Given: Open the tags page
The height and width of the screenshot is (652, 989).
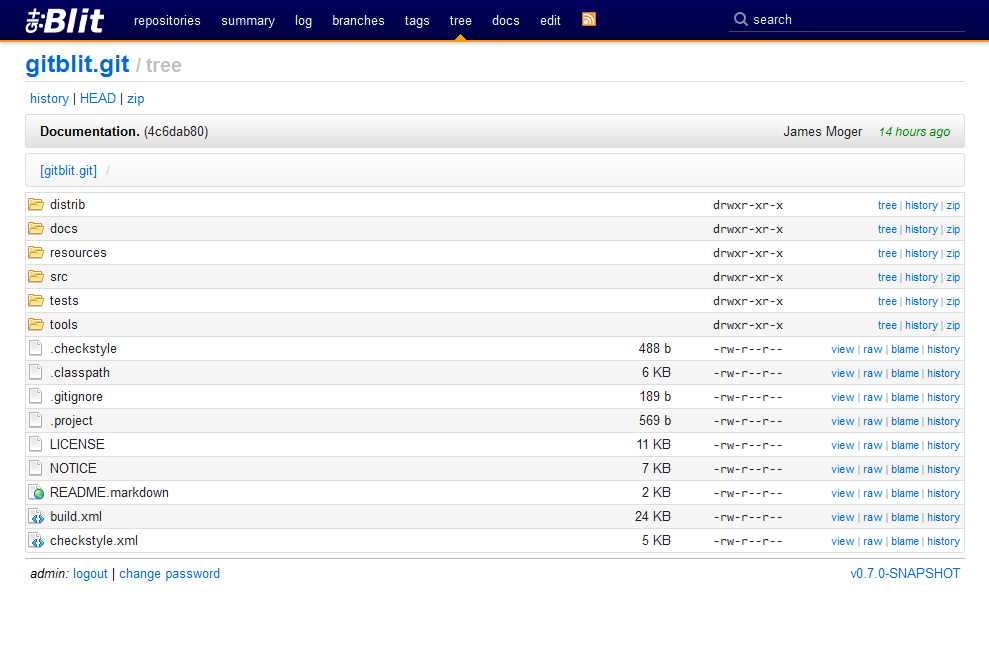Looking at the screenshot, I should (417, 20).
